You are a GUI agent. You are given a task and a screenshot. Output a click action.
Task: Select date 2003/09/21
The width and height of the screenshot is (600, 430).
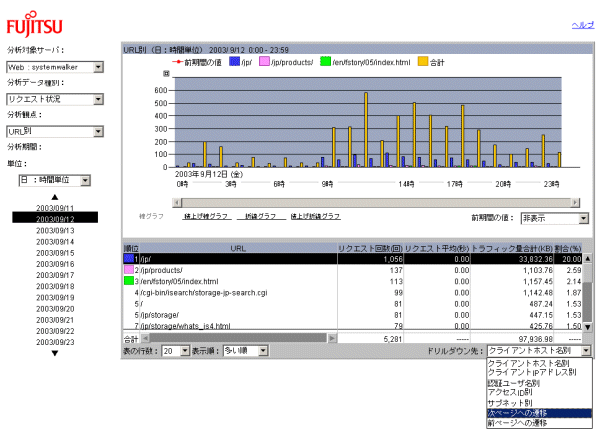[x=55, y=320]
